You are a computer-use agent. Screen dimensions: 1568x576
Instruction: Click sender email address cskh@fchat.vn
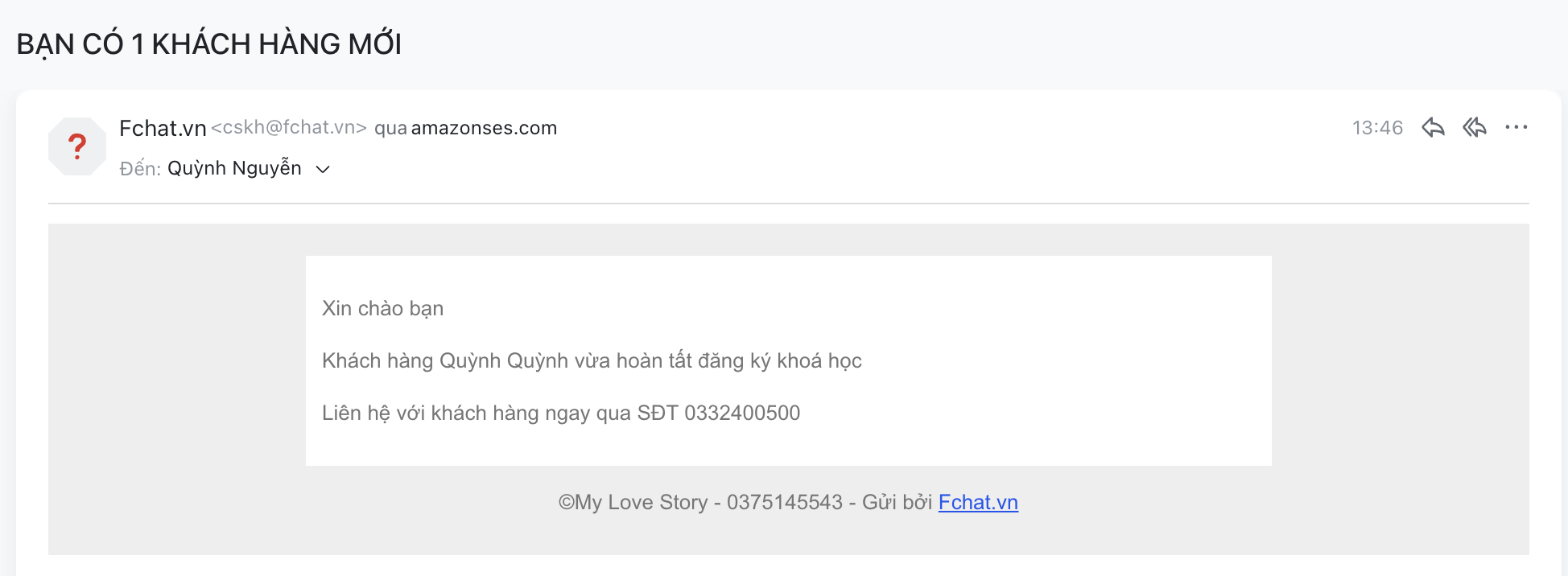point(289,128)
